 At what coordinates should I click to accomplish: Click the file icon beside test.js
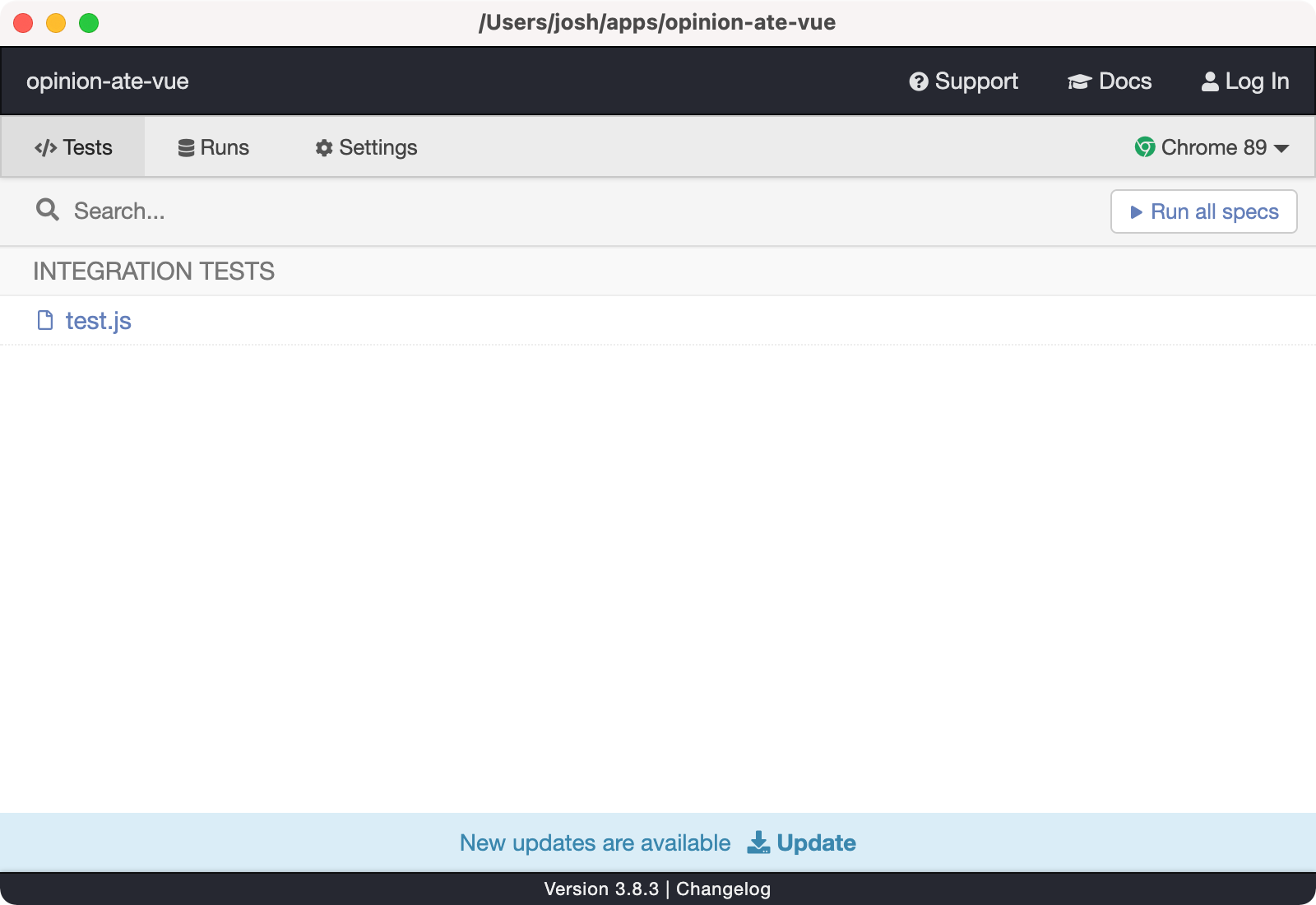click(x=45, y=320)
